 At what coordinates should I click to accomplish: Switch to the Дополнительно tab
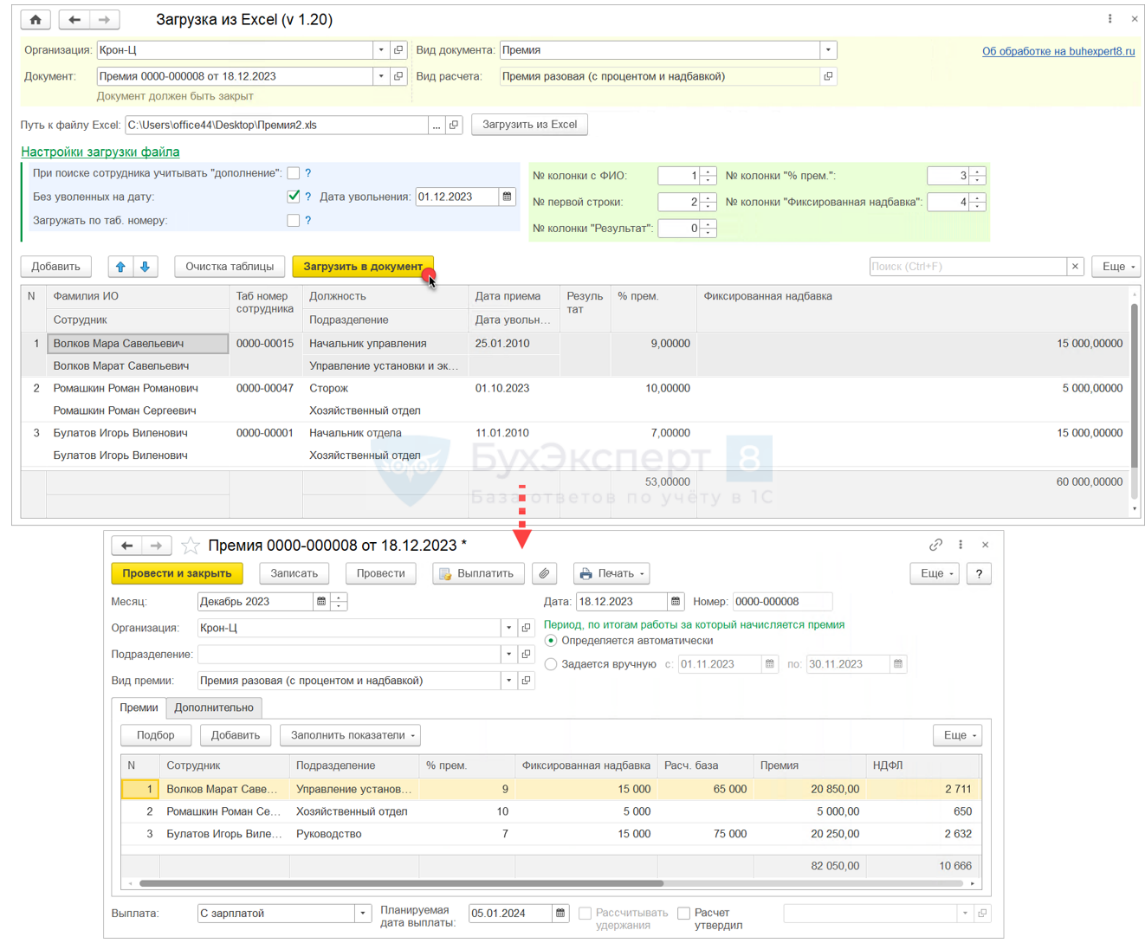click(214, 708)
